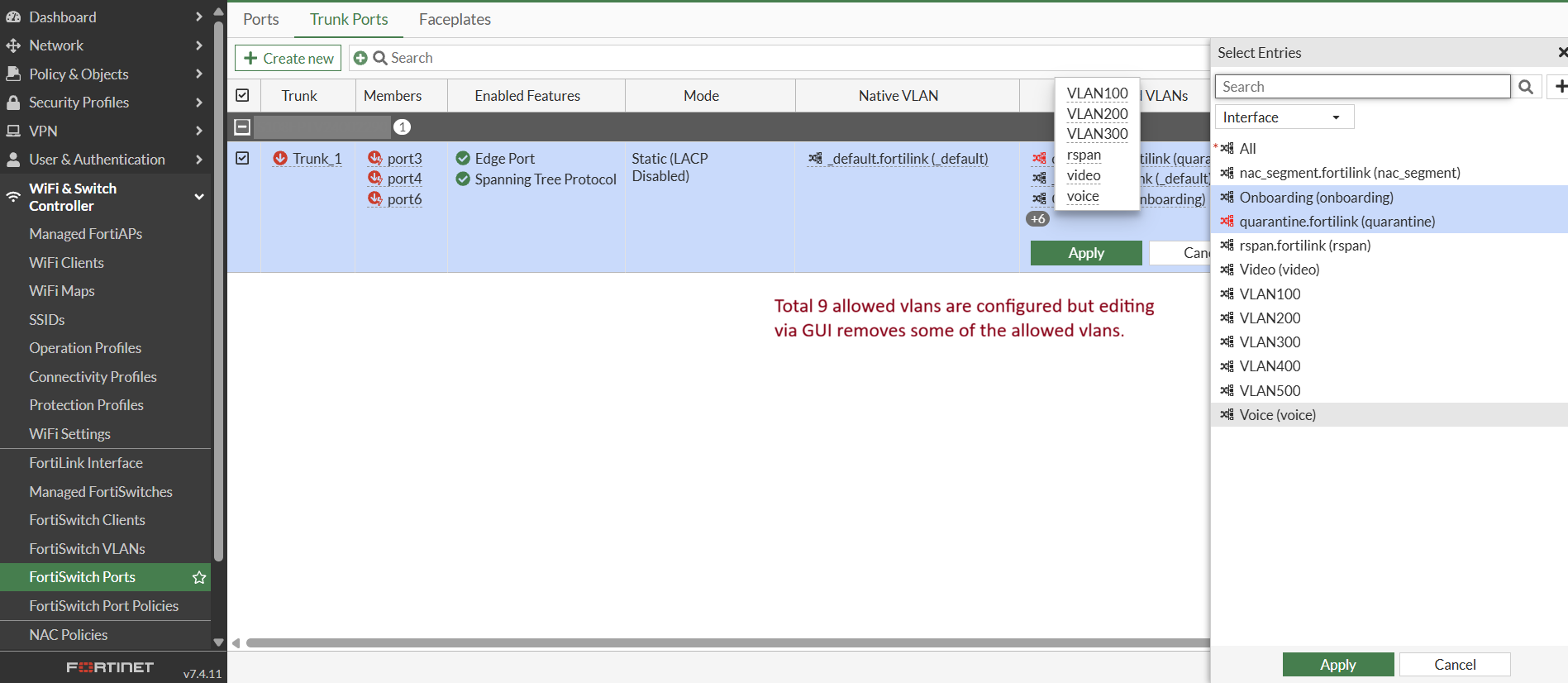
Task: Select the All entry in list
Action: pyautogui.click(x=1389, y=149)
